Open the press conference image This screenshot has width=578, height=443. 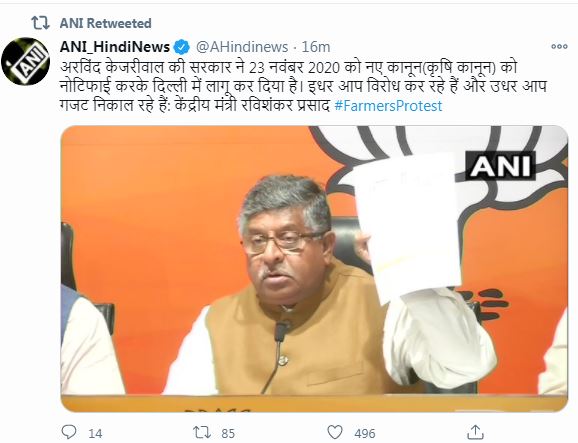click(314, 269)
